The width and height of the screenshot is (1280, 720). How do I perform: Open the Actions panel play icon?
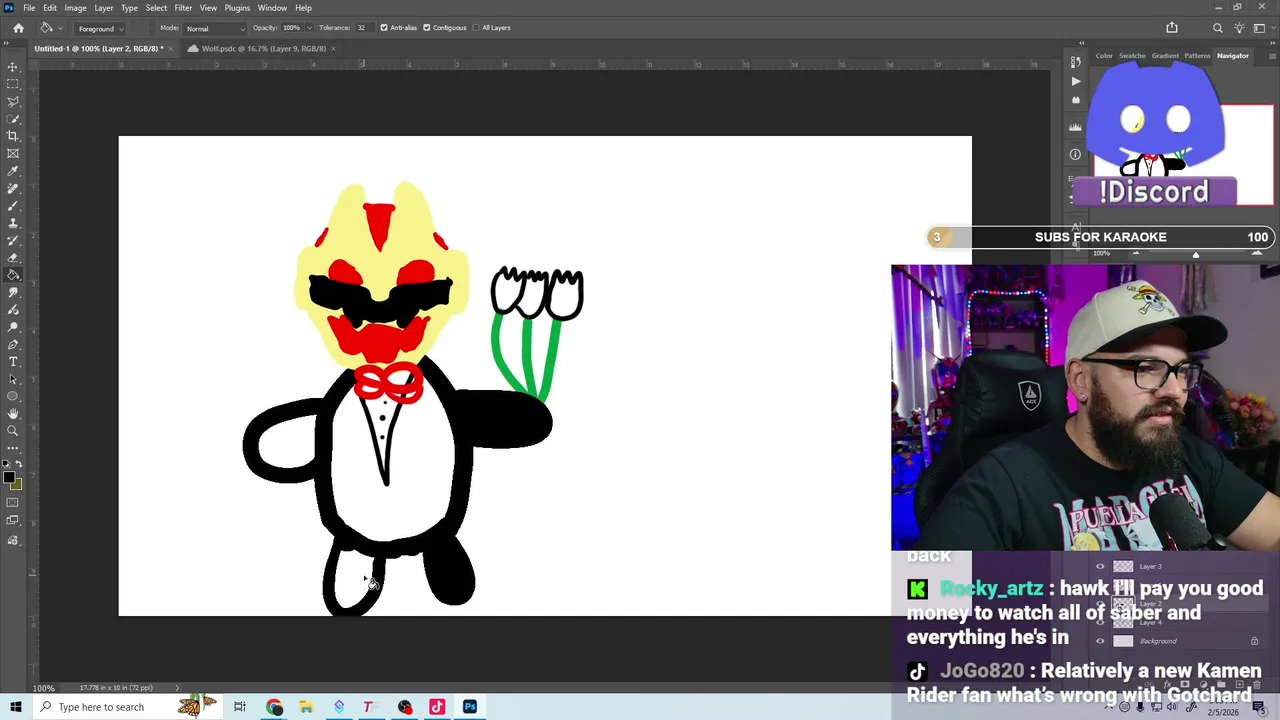coord(1075,81)
